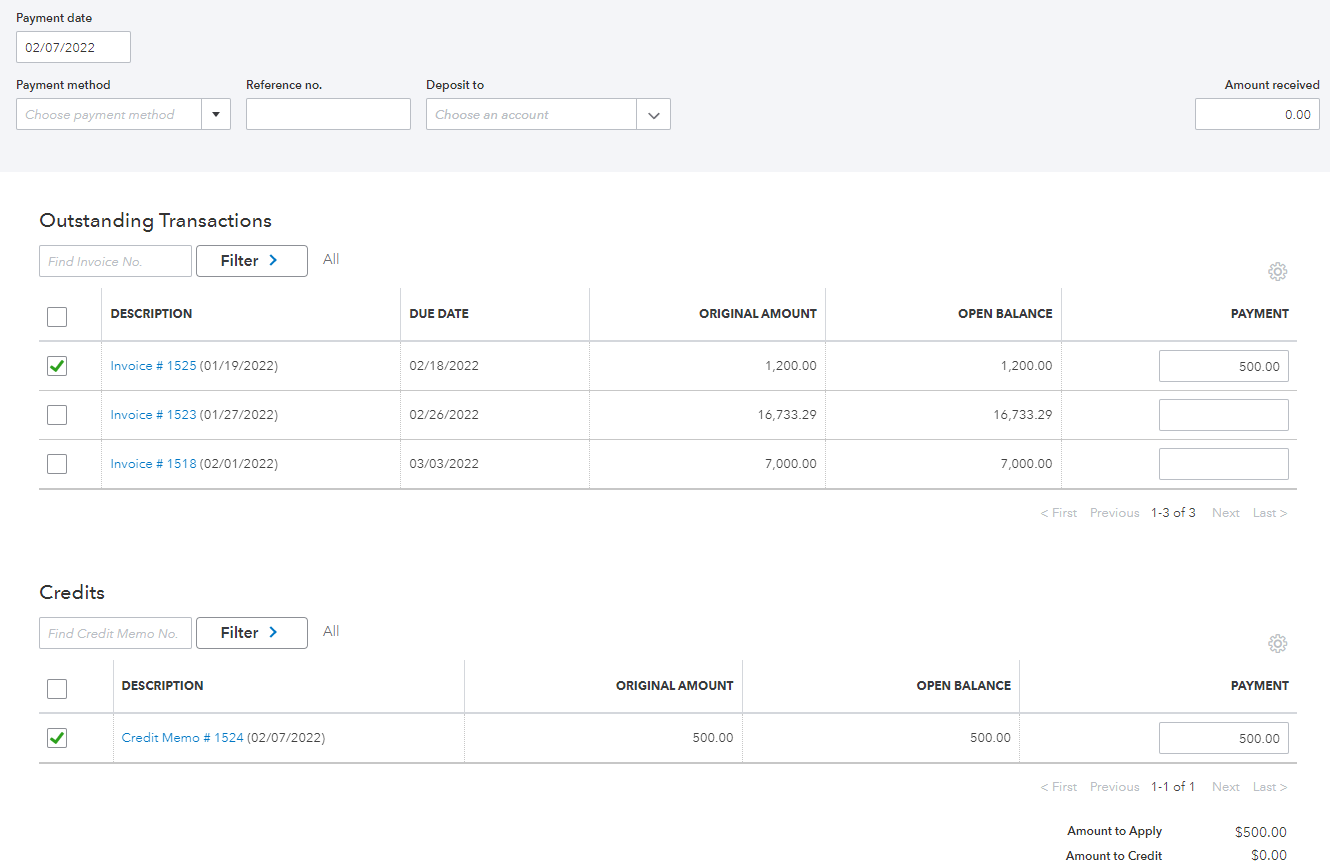Click the Reference no. field

pyautogui.click(x=328, y=114)
